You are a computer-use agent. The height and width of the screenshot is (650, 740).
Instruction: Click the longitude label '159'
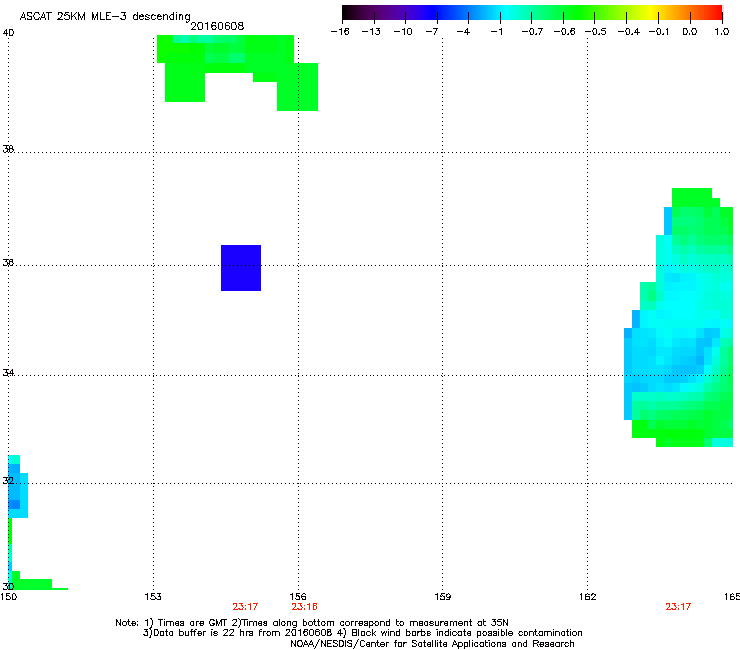click(442, 597)
